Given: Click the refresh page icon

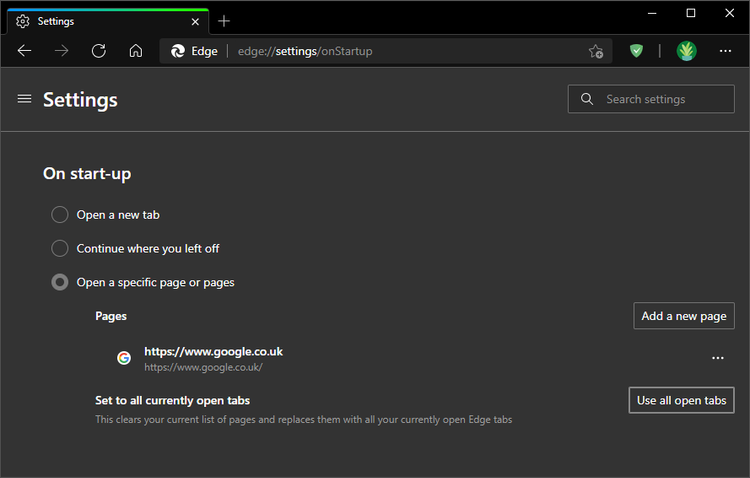Looking at the screenshot, I should coord(98,51).
